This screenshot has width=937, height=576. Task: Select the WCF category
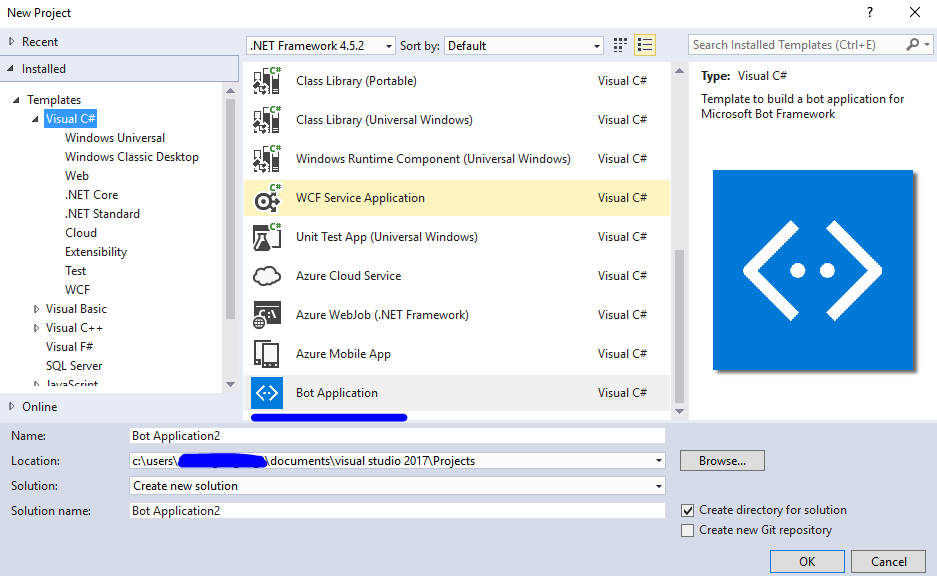pos(77,290)
